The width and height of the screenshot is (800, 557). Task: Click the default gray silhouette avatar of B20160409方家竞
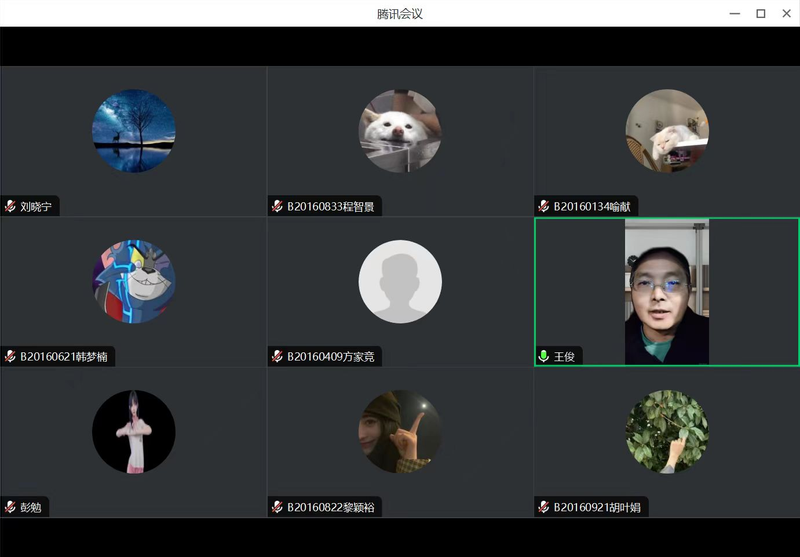(400, 281)
